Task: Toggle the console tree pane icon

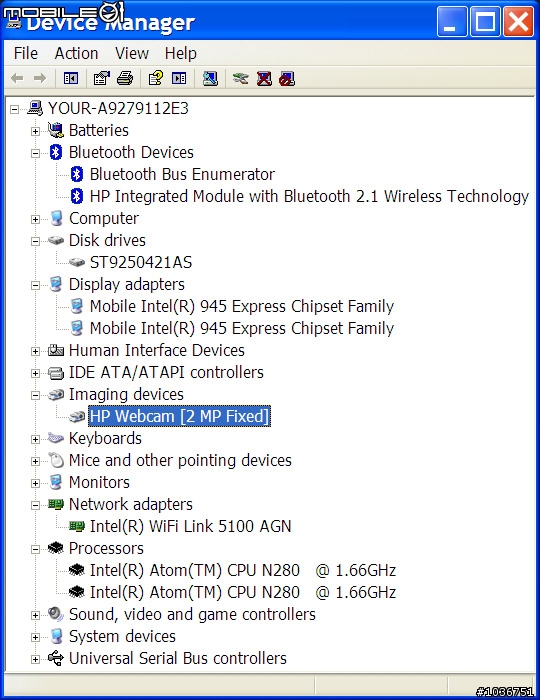Action: [x=71, y=79]
